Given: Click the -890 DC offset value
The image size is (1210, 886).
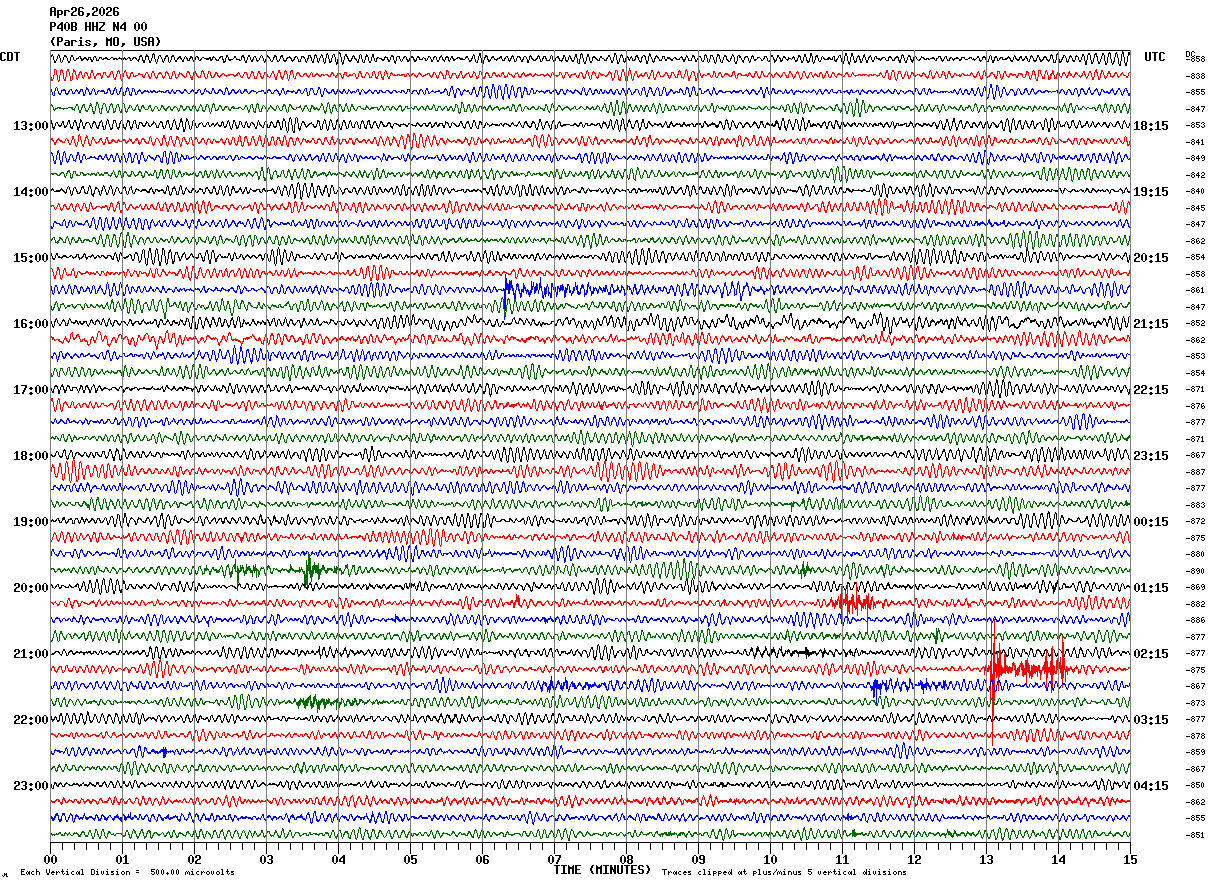Looking at the screenshot, I should (x=1195, y=571).
